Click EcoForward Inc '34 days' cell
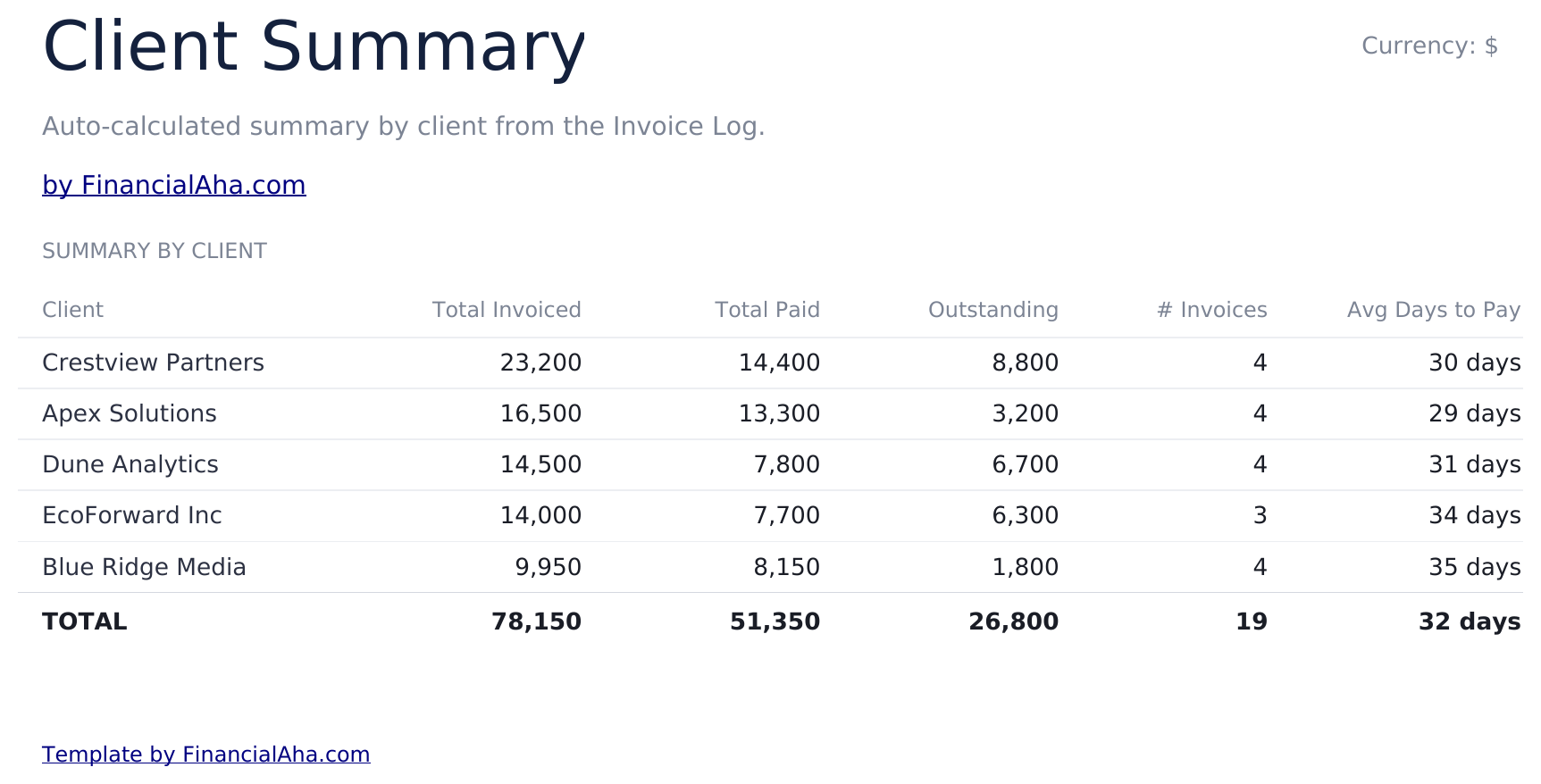Viewport: 1541px width, 784px height. (x=1475, y=515)
